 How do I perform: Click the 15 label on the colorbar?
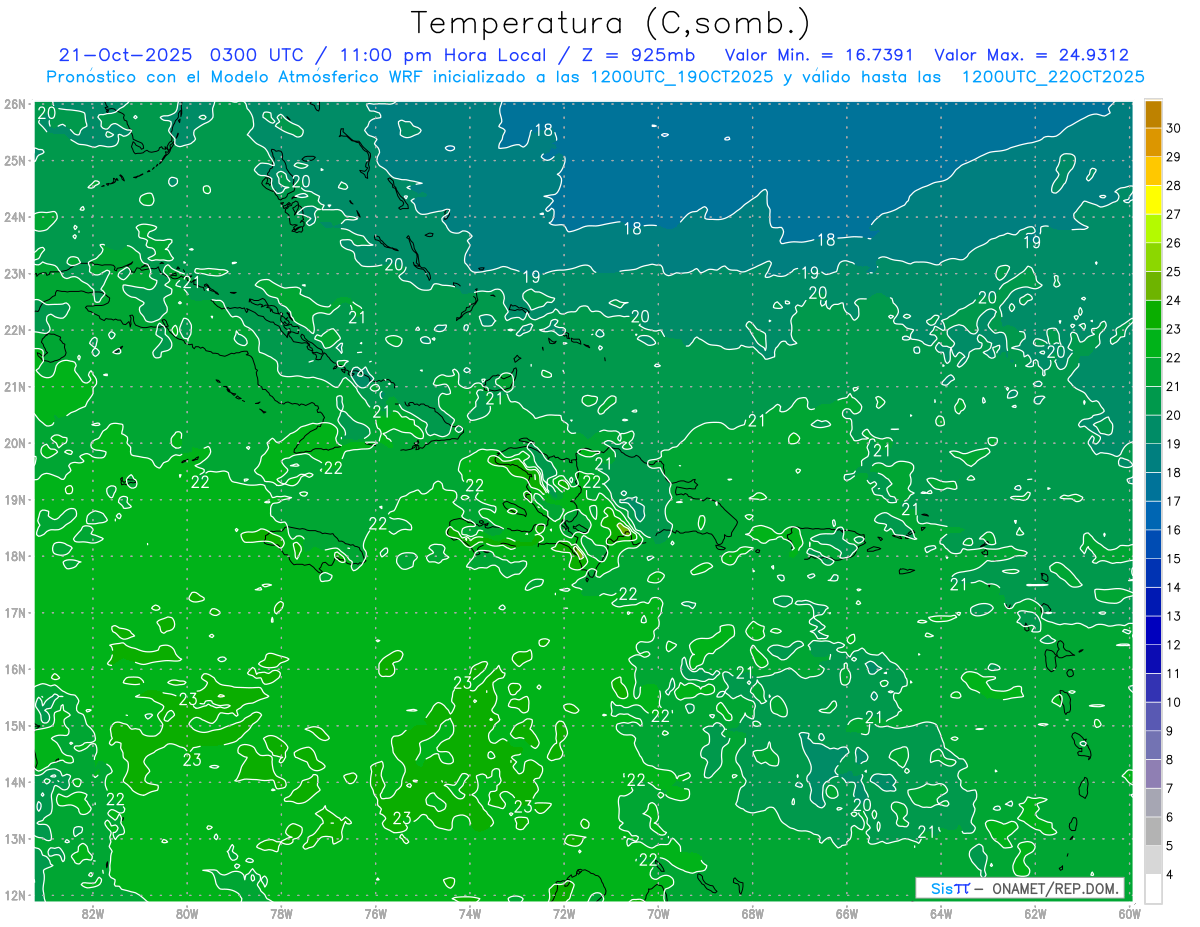point(1173,559)
